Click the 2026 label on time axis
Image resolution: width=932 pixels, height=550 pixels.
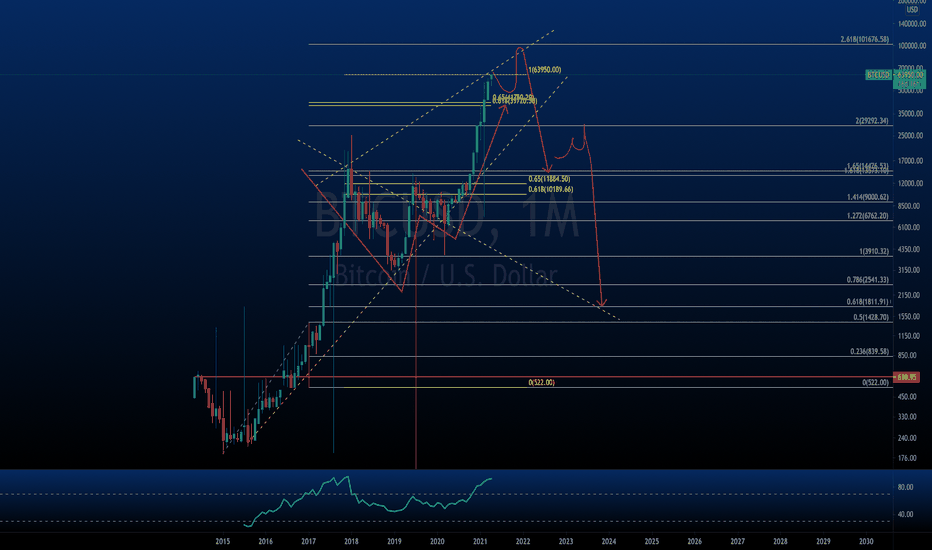[x=694, y=541]
